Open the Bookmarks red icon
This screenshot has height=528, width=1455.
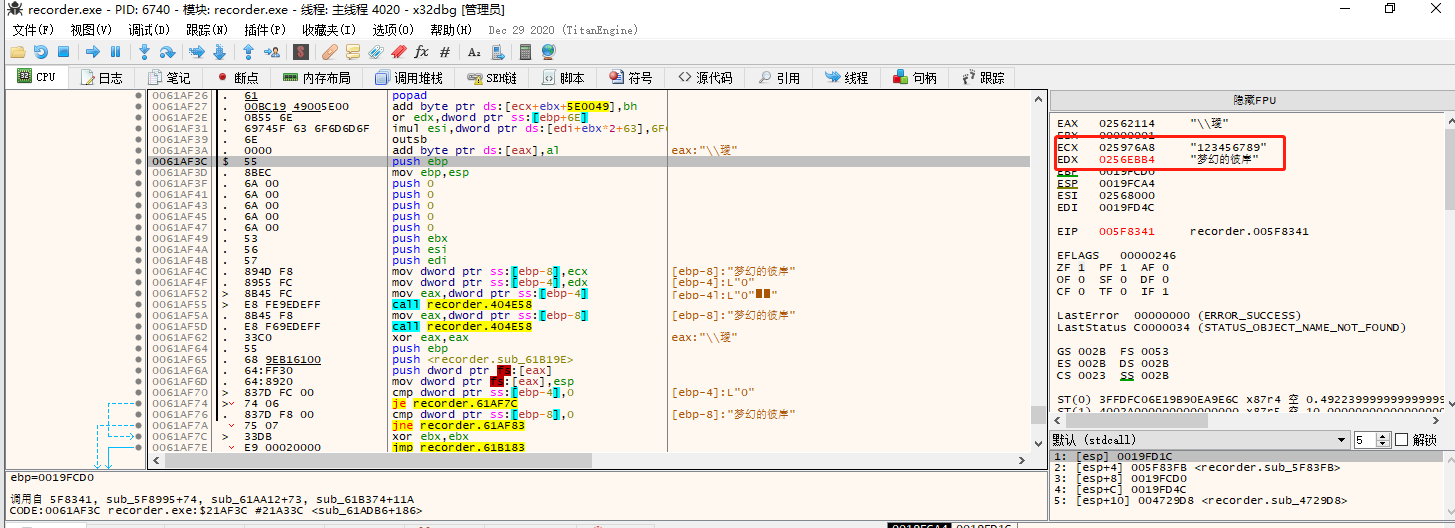tap(399, 52)
